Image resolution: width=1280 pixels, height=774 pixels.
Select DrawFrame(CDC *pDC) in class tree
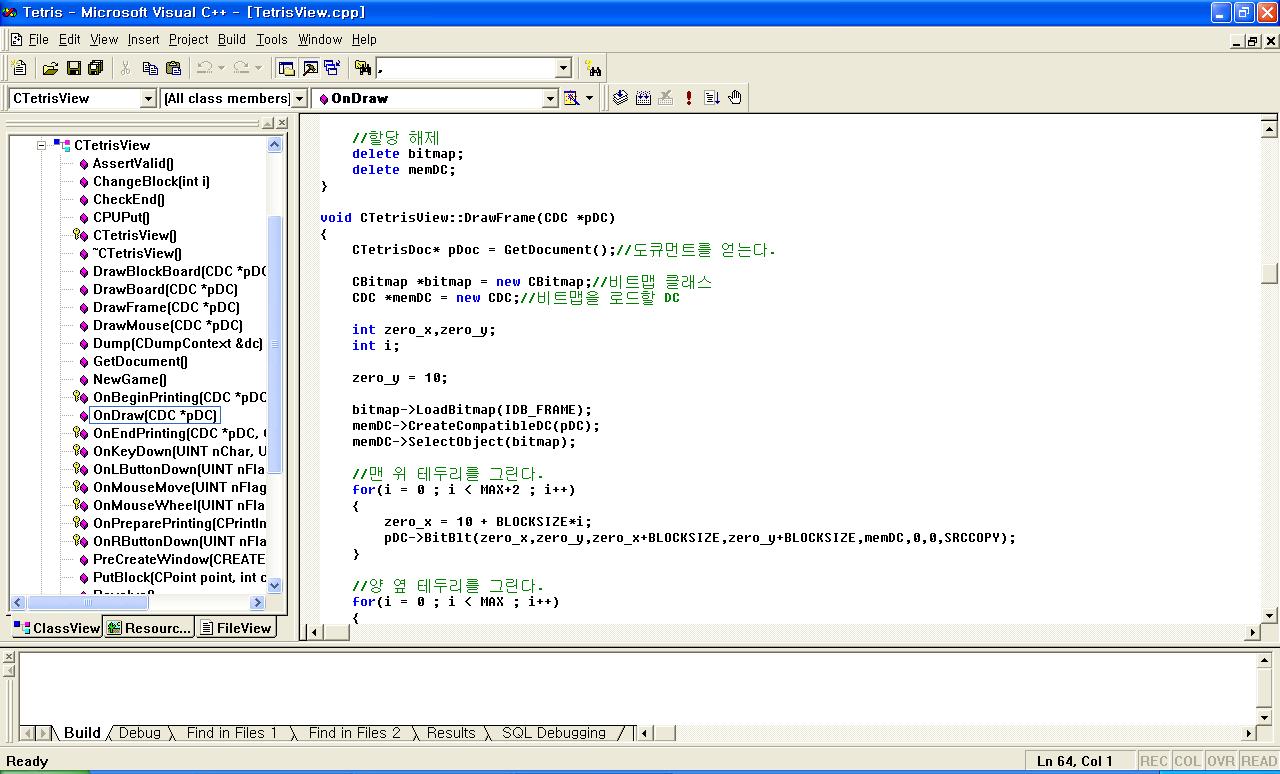point(166,307)
